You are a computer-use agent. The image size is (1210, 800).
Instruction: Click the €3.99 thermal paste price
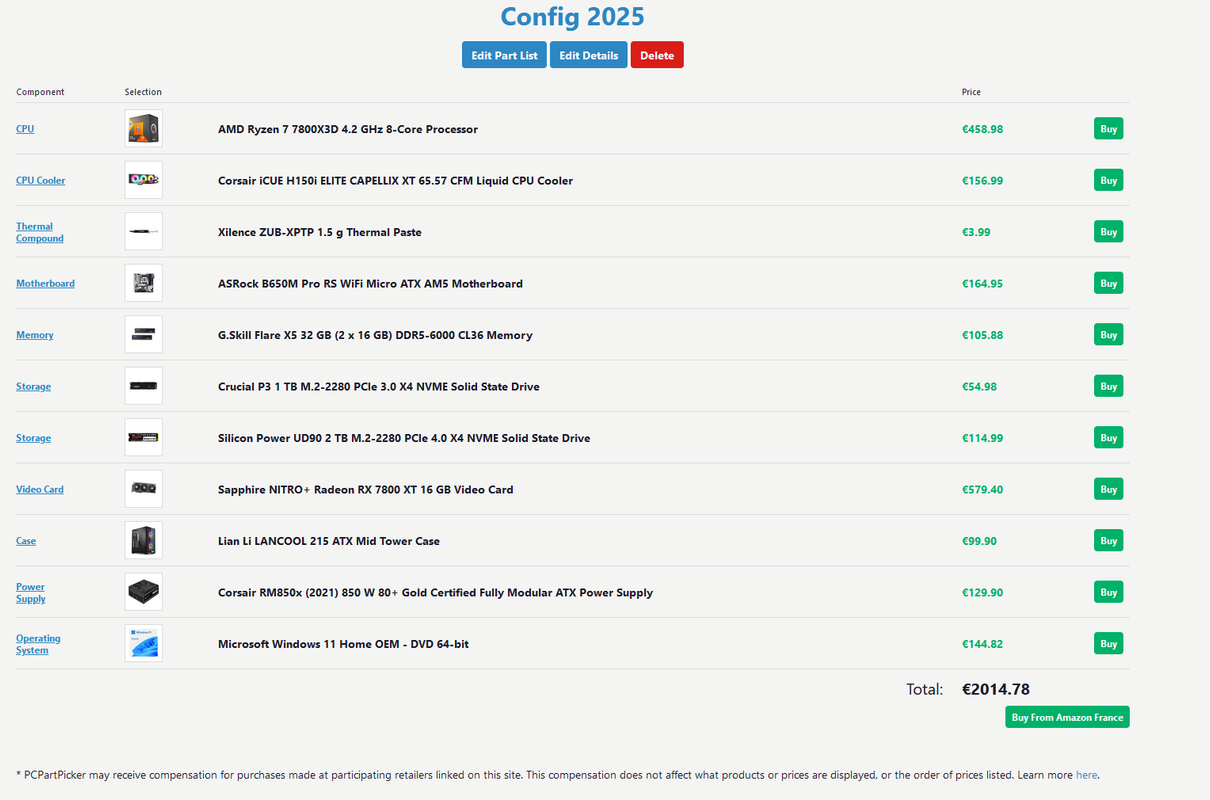[x=976, y=232]
